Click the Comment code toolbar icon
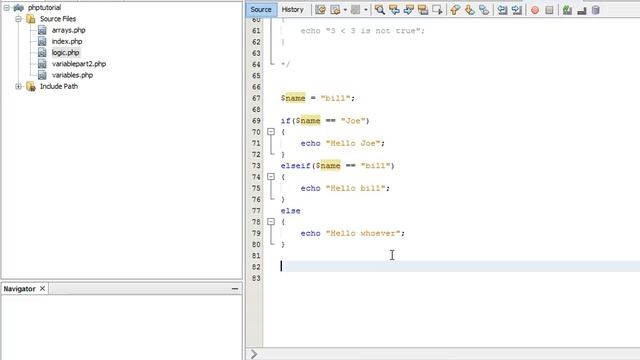 point(567,10)
